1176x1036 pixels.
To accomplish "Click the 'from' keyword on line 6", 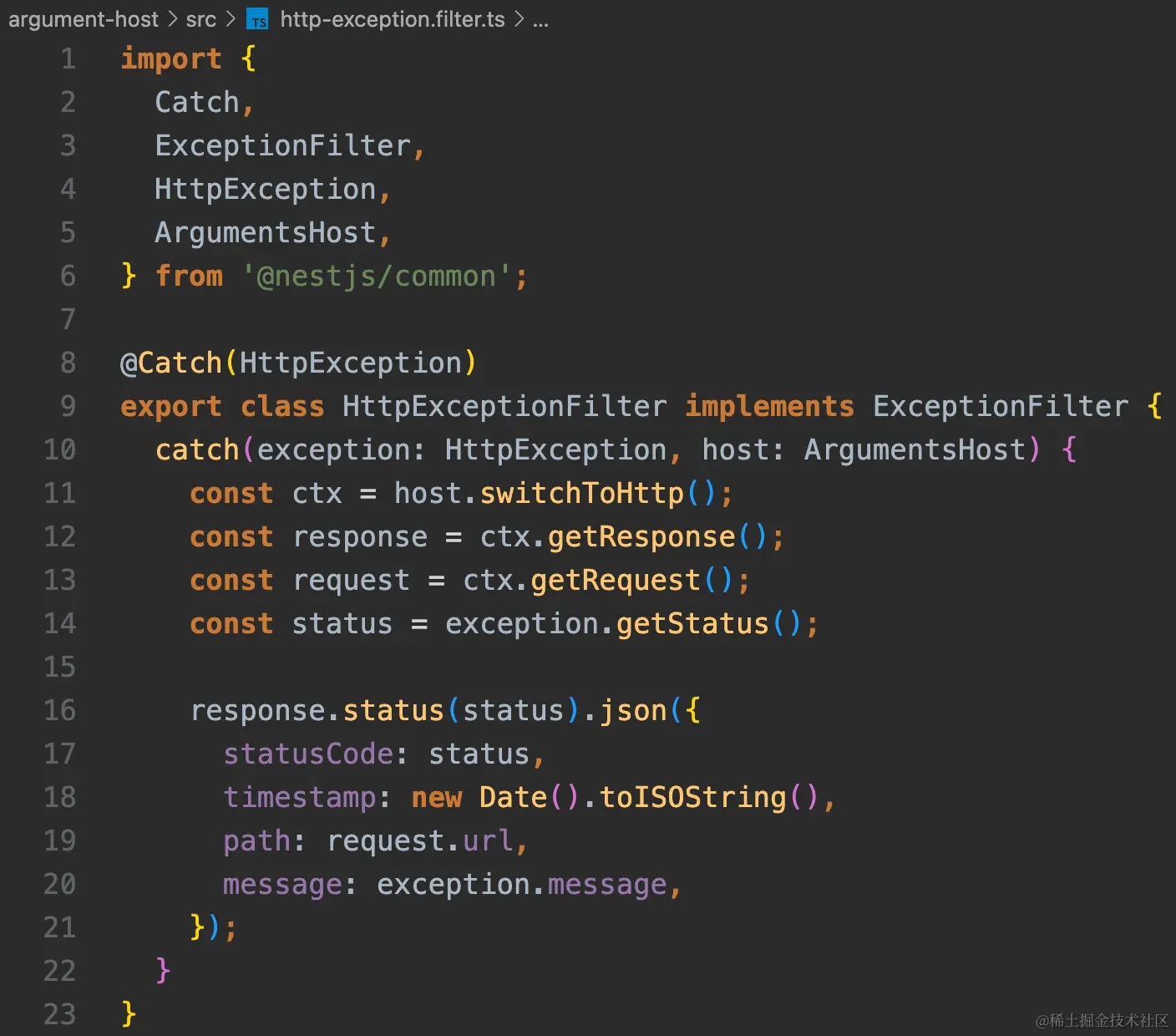I will (x=189, y=277).
